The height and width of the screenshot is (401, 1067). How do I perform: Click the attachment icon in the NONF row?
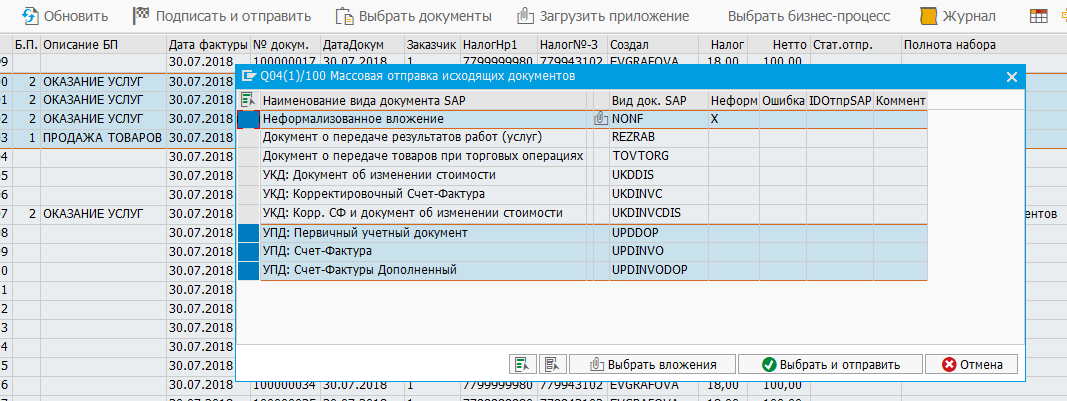coord(600,118)
